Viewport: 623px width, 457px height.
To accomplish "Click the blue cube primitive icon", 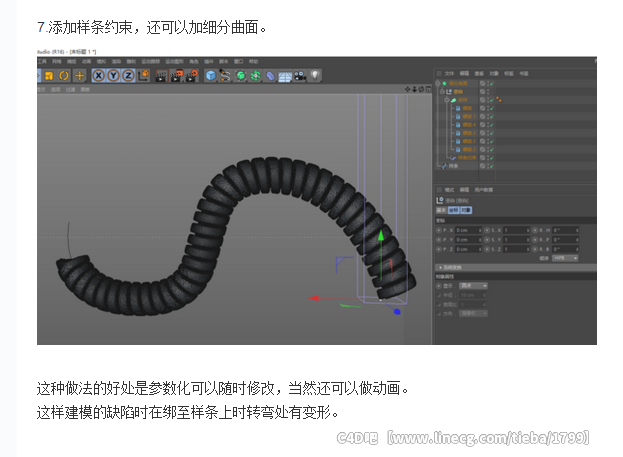I will [211, 75].
